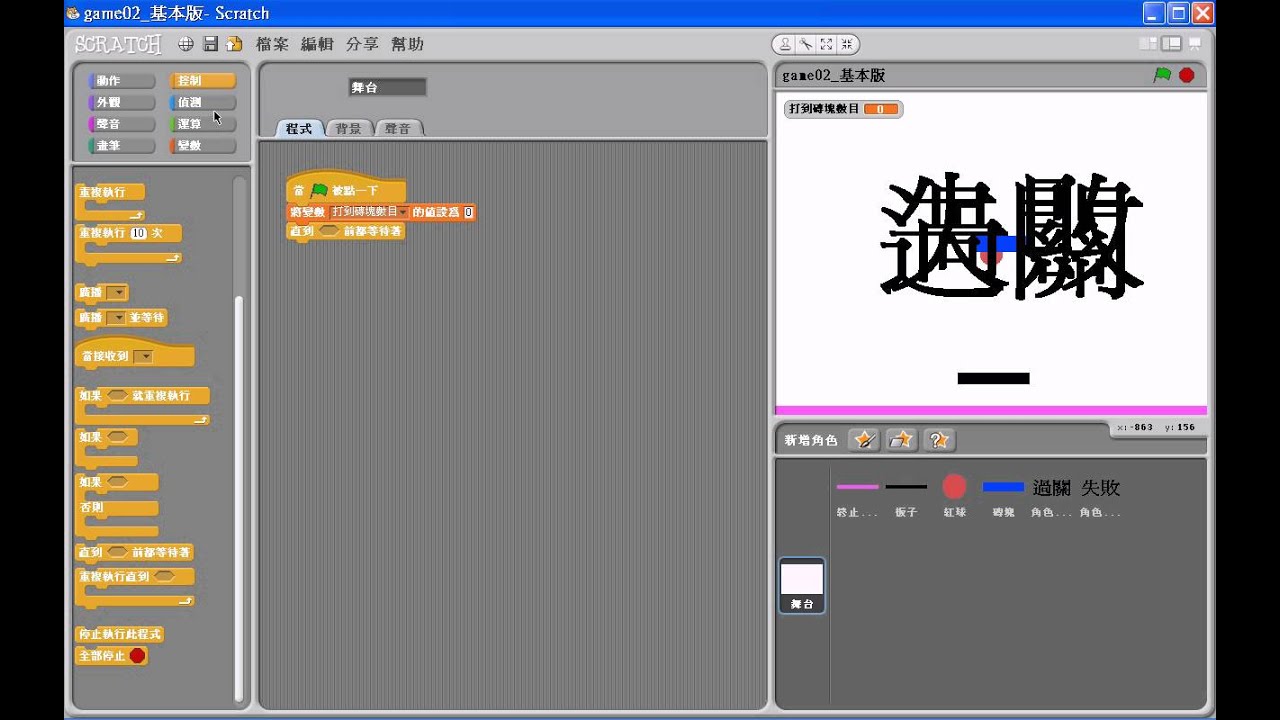Choose new sprite from file folder star button
Screen dimensions: 1280x720
tap(902, 440)
